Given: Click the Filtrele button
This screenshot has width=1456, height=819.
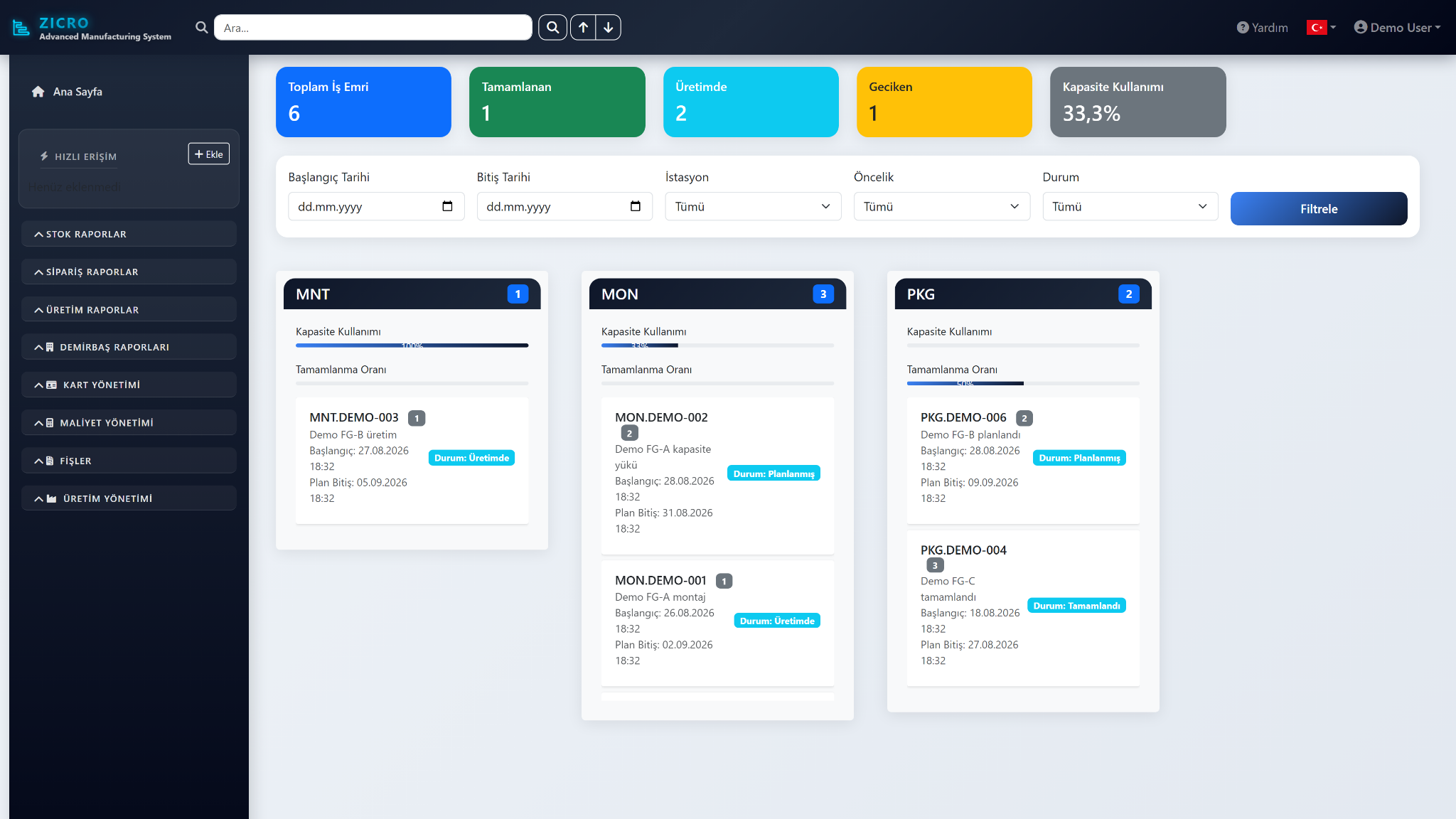Looking at the screenshot, I should [1319, 209].
